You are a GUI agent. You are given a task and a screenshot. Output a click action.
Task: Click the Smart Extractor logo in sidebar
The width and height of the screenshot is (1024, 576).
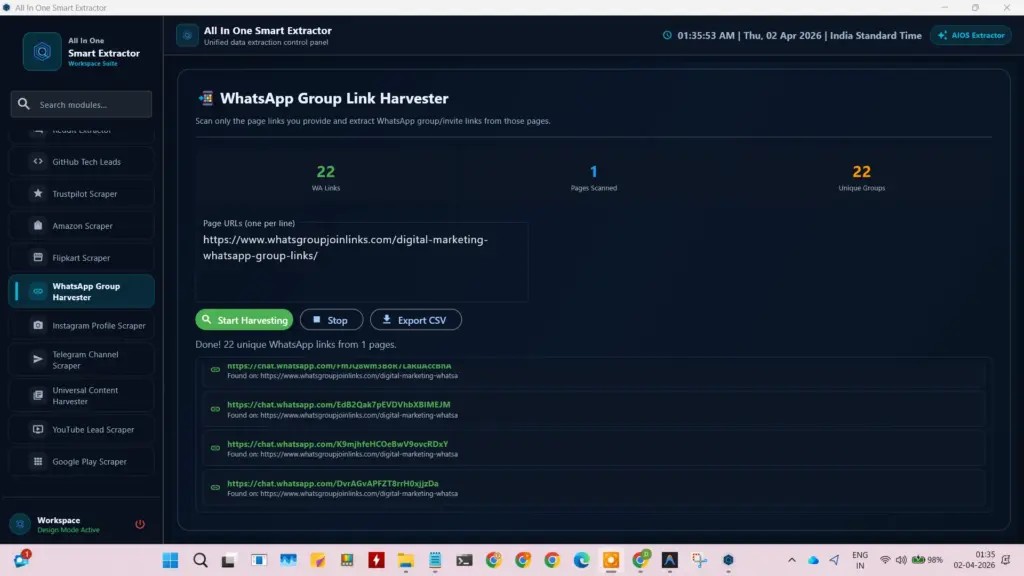pyautogui.click(x=42, y=52)
